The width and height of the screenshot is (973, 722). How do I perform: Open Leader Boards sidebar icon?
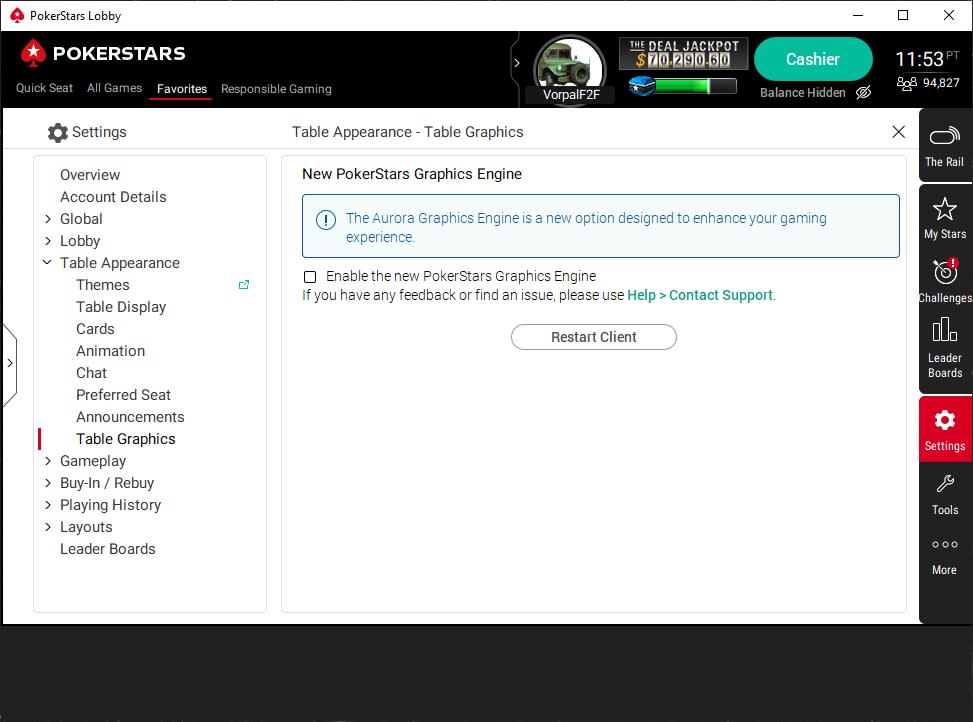944,329
